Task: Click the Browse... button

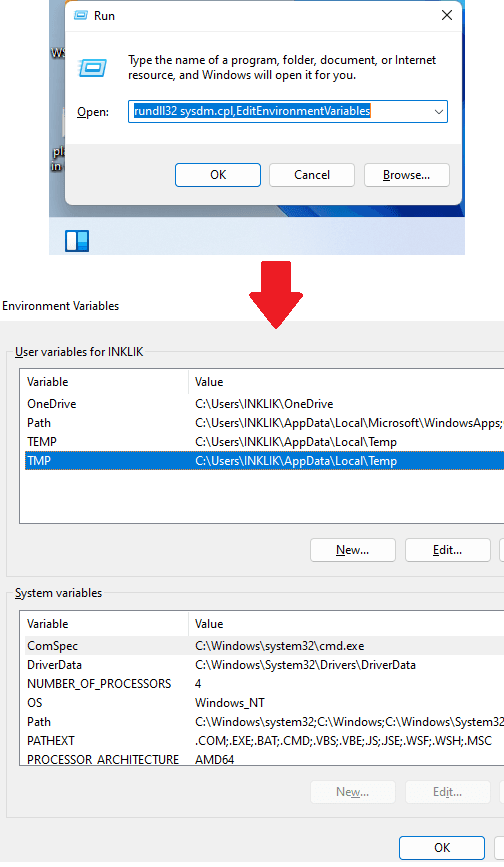Action: [407, 175]
